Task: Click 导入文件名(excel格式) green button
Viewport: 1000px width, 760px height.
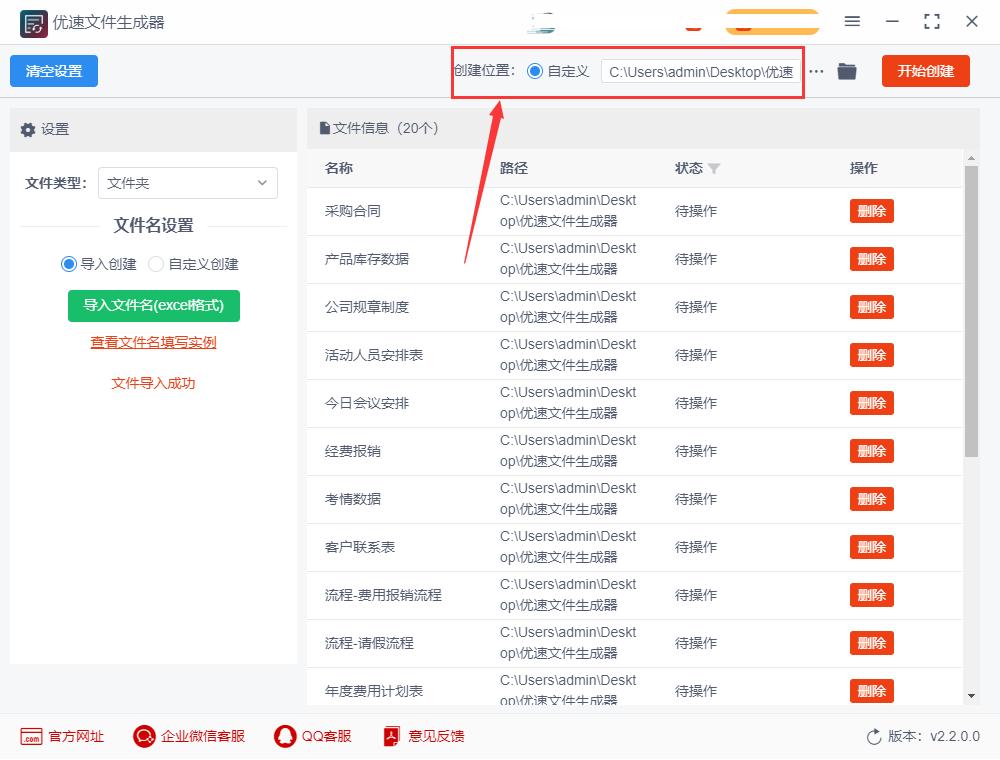Action: tap(153, 306)
